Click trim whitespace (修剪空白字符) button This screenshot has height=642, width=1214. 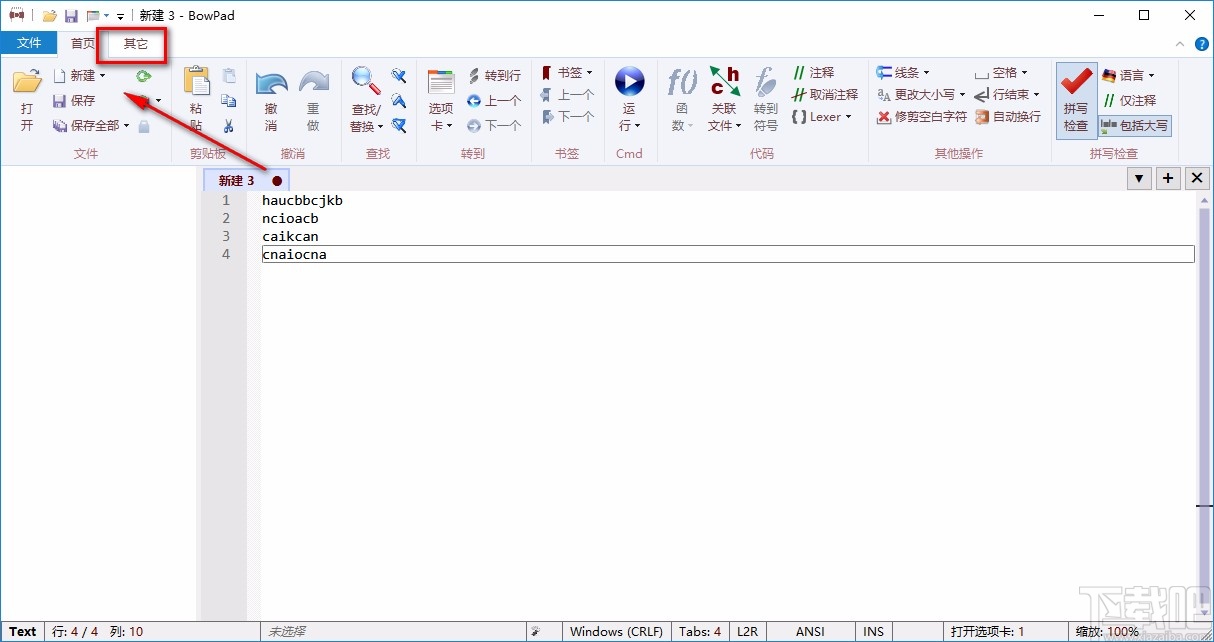click(922, 116)
